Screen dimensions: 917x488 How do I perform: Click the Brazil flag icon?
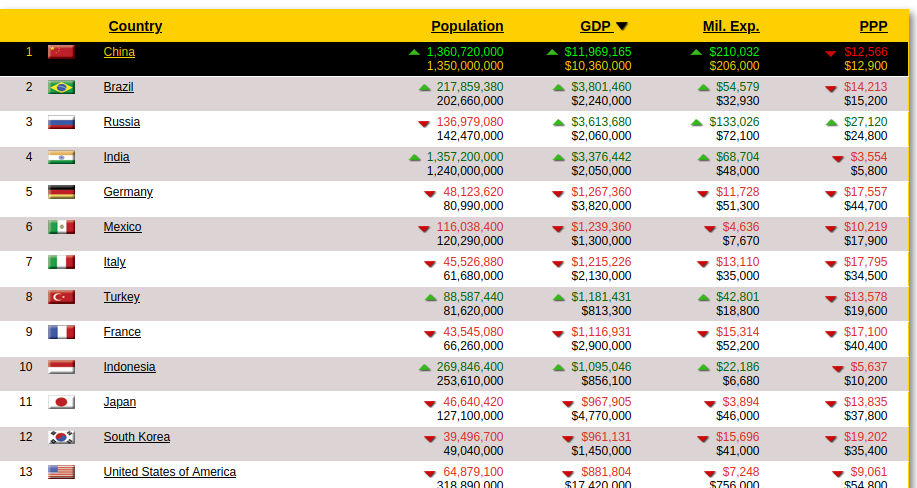[61, 87]
